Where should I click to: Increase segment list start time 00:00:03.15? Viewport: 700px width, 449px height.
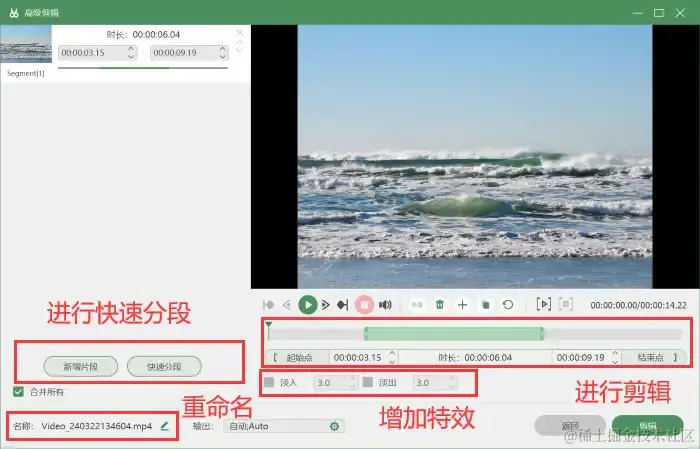(x=131, y=49)
